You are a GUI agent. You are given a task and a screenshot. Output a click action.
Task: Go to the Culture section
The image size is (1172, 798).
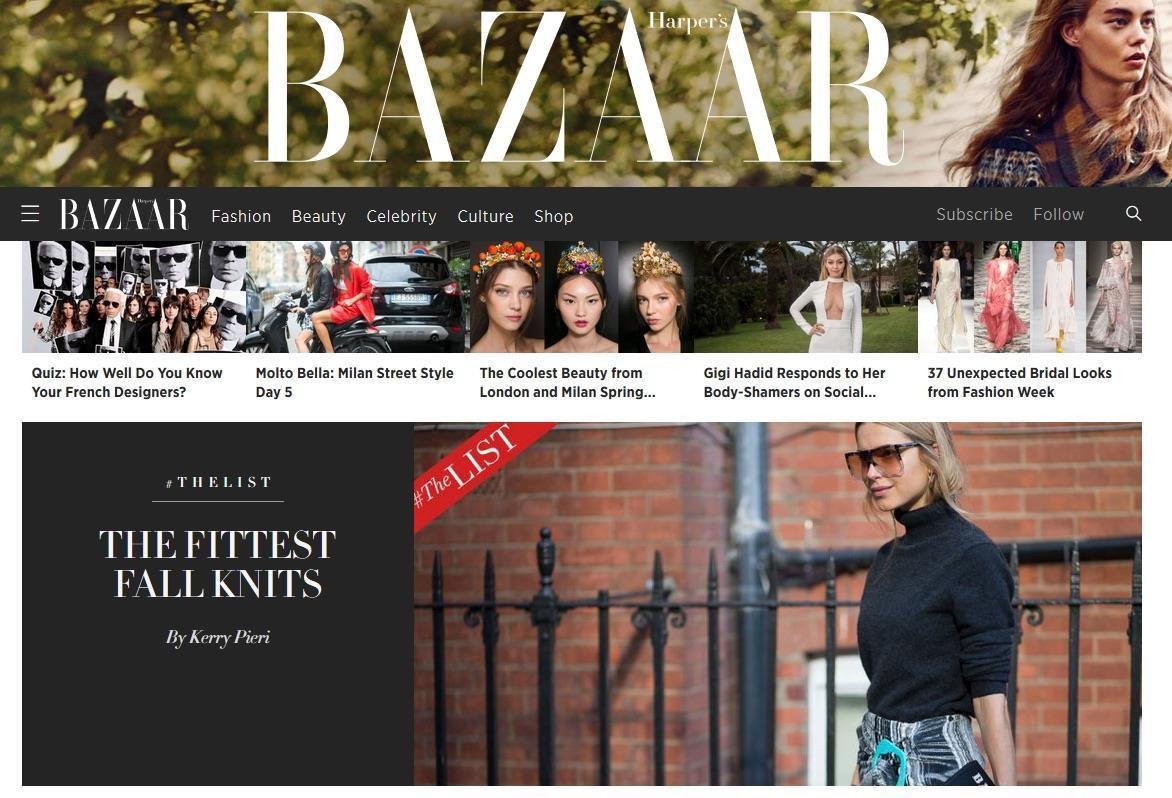pyautogui.click(x=485, y=216)
